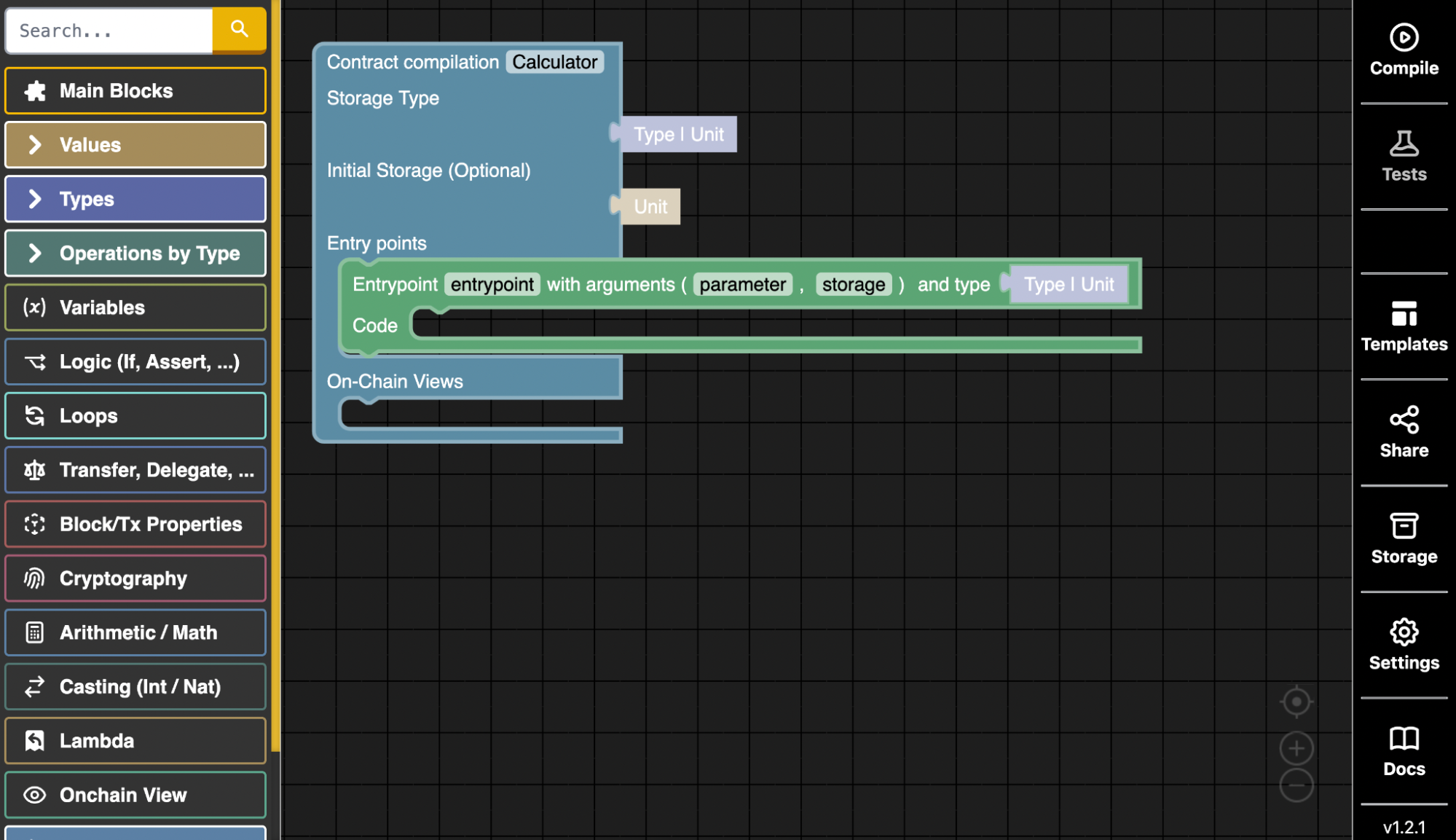Click the Share icon
This screenshot has width=1456, height=840.
pos(1403,420)
